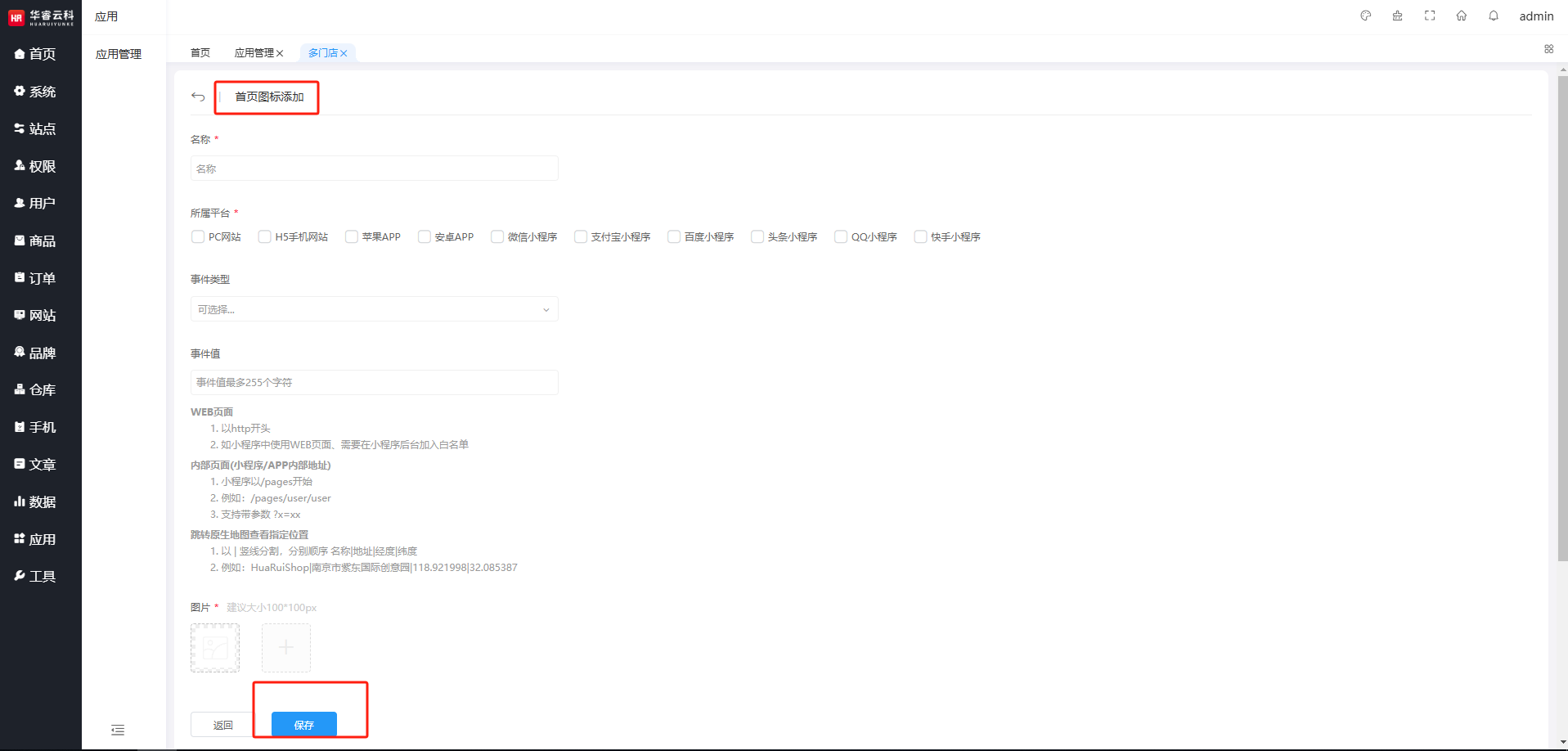Select 商品 in the left navigation
This screenshot has height=751, width=1568.
pos(42,241)
